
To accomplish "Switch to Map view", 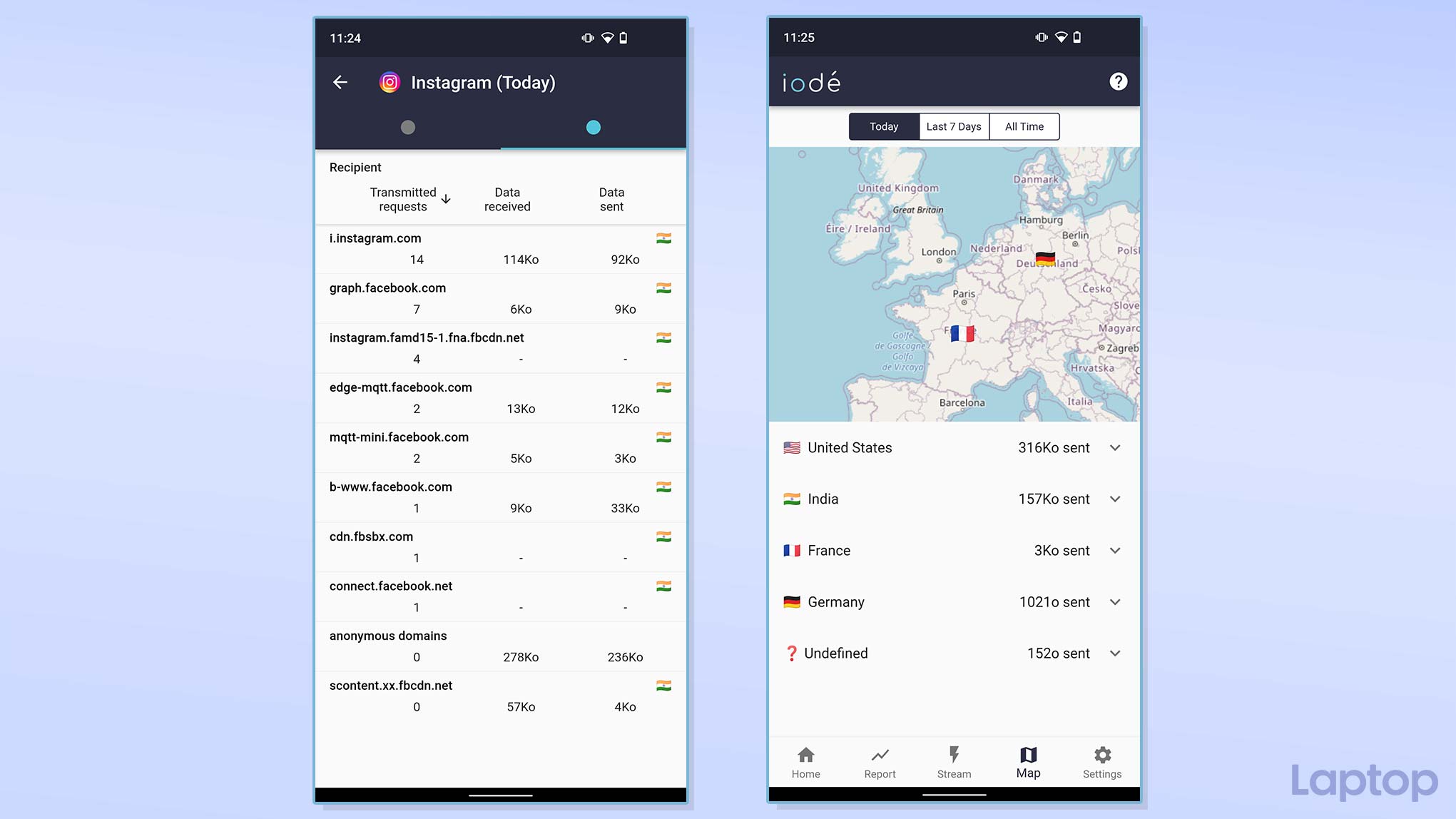I will click(1027, 761).
